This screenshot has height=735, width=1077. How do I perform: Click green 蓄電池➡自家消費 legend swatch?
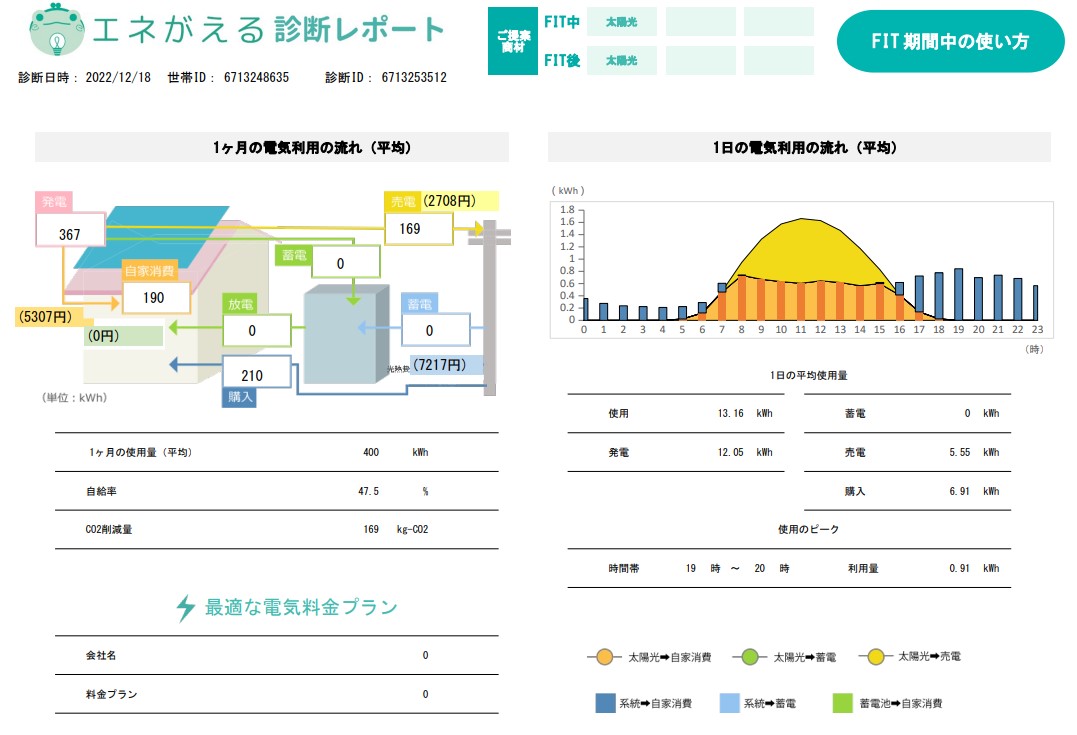click(x=843, y=703)
